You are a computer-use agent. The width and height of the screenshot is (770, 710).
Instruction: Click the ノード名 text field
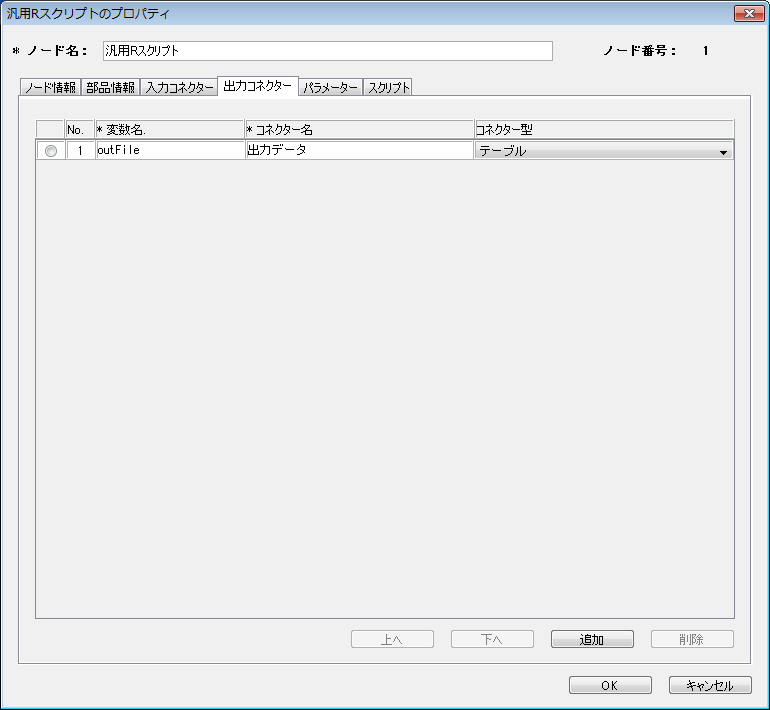327,51
